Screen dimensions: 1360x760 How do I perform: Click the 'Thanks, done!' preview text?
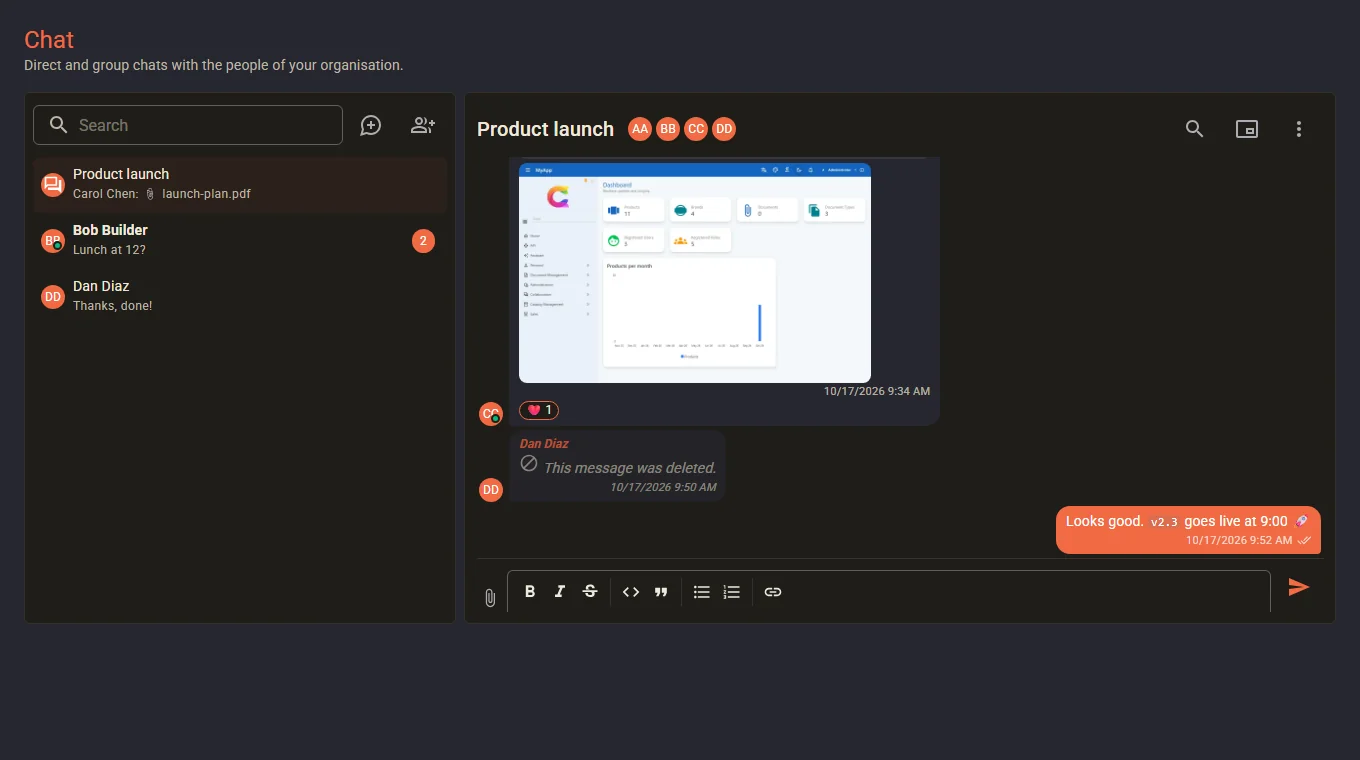tap(113, 306)
